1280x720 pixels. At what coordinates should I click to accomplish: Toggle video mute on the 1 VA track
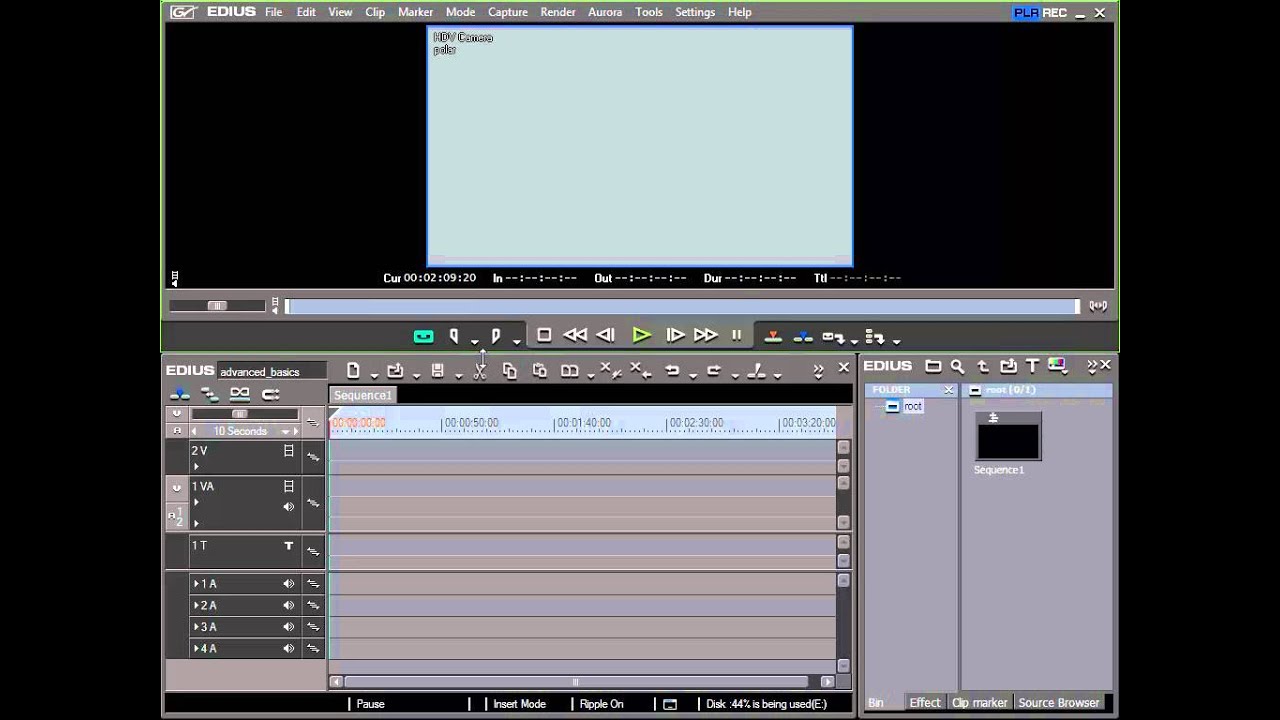tap(288, 486)
